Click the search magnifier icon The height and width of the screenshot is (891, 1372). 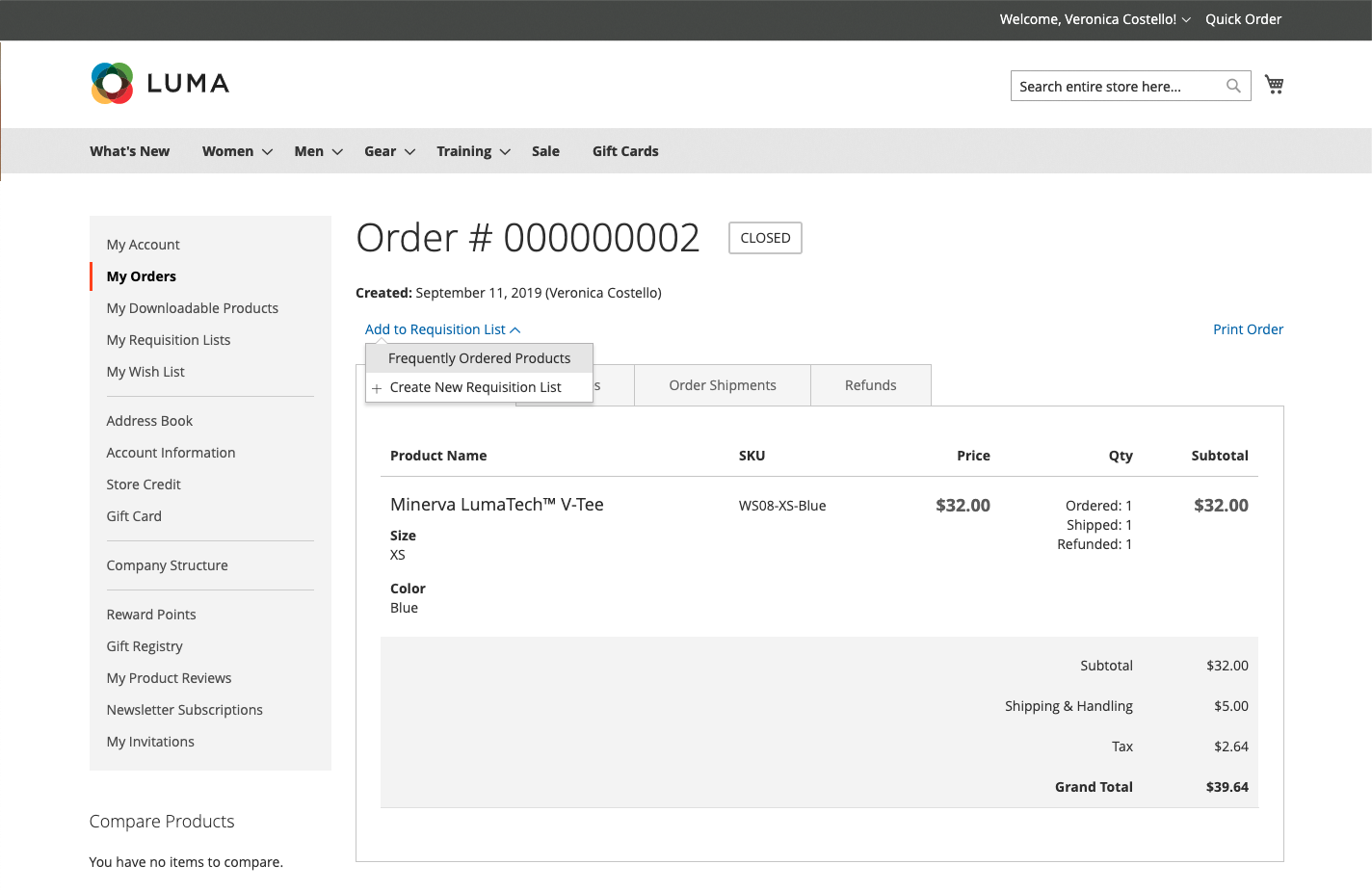tap(1233, 86)
